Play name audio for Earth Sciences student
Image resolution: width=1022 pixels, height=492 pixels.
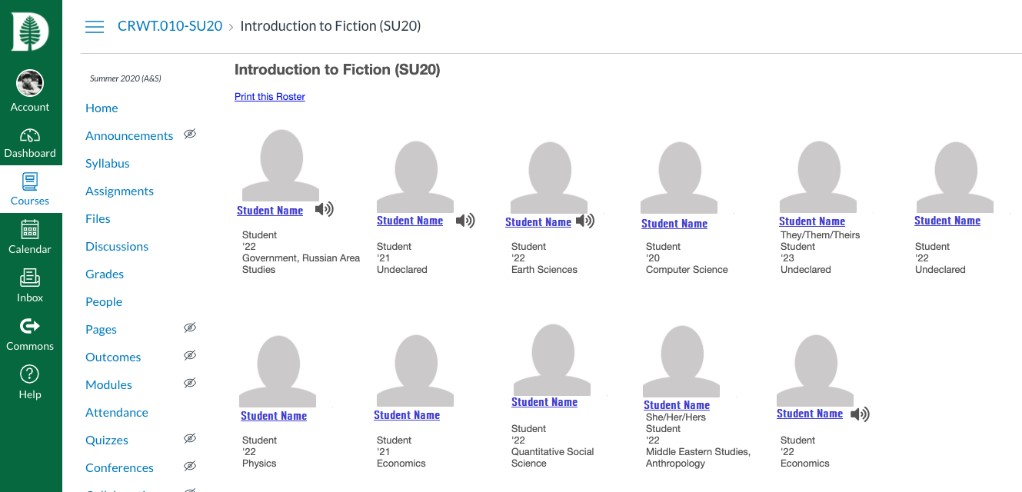point(585,221)
